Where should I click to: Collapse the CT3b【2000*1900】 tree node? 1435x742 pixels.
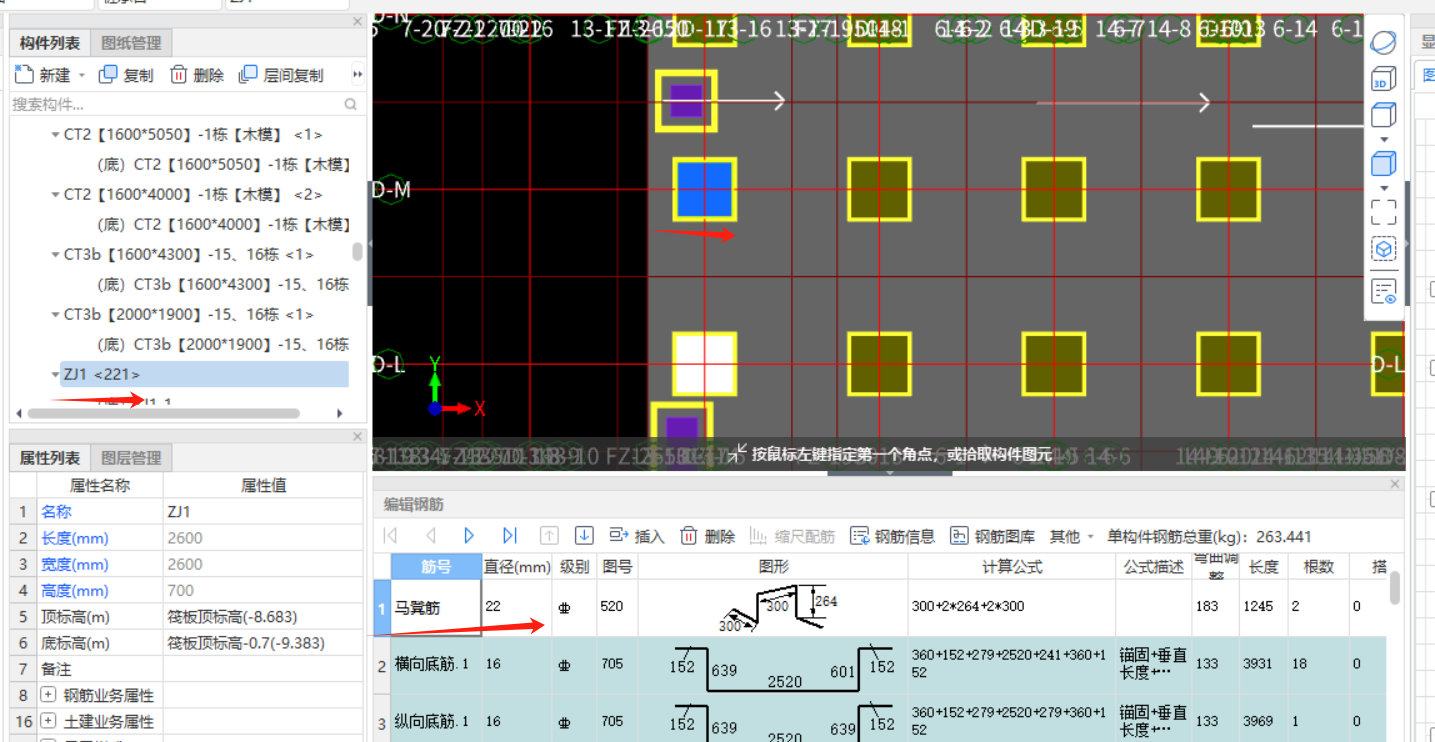(x=55, y=314)
